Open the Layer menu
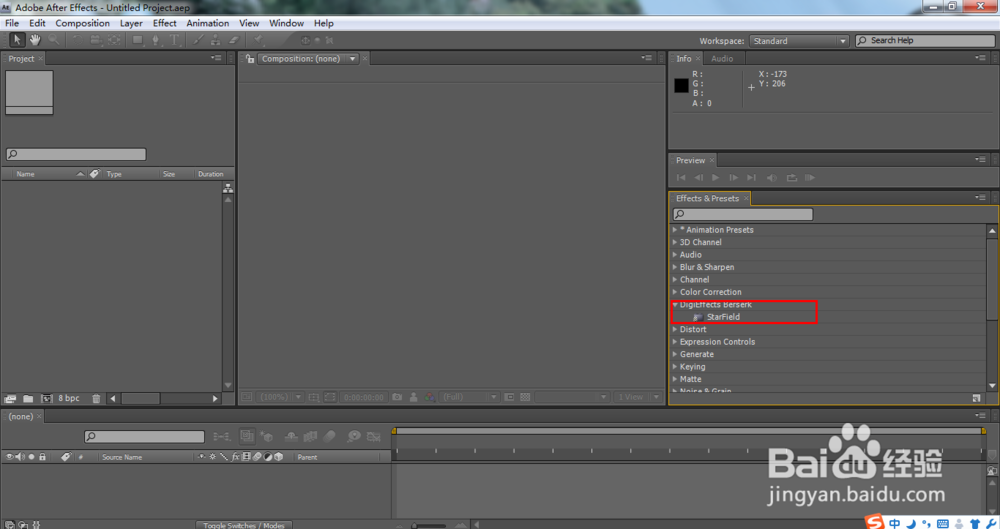The image size is (1000, 529). point(131,23)
